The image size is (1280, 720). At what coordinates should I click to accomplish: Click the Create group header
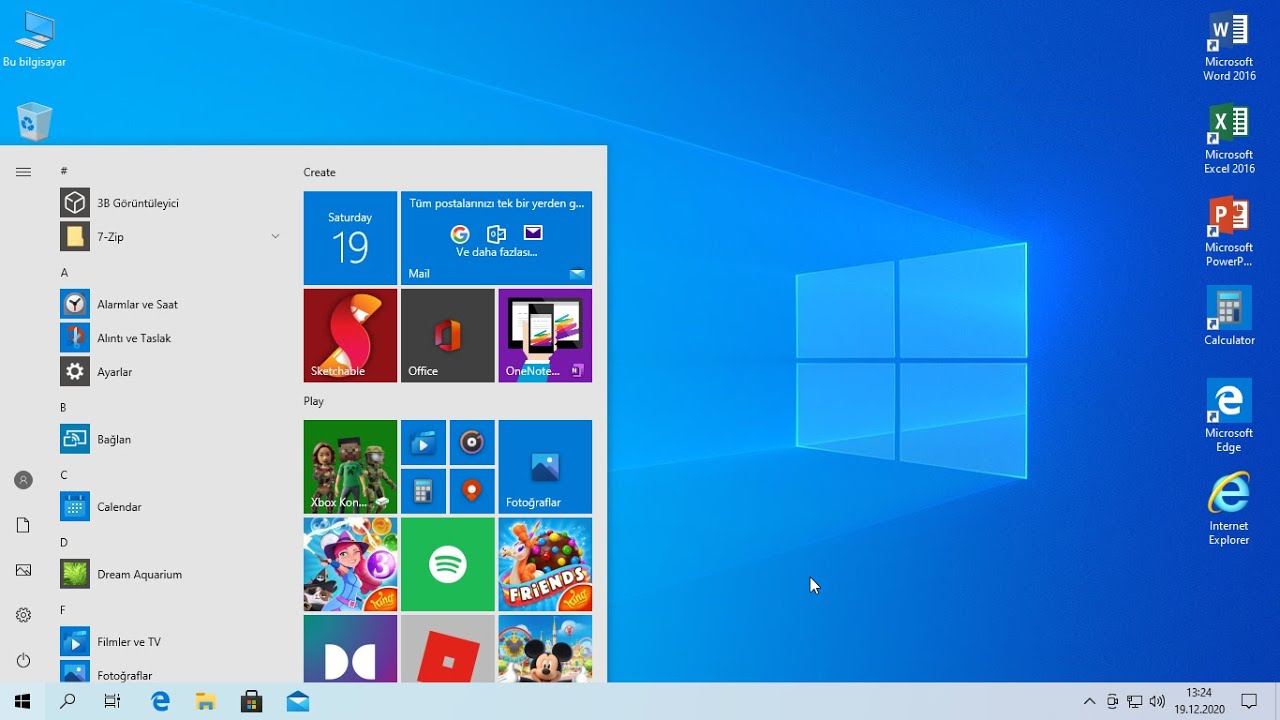320,172
